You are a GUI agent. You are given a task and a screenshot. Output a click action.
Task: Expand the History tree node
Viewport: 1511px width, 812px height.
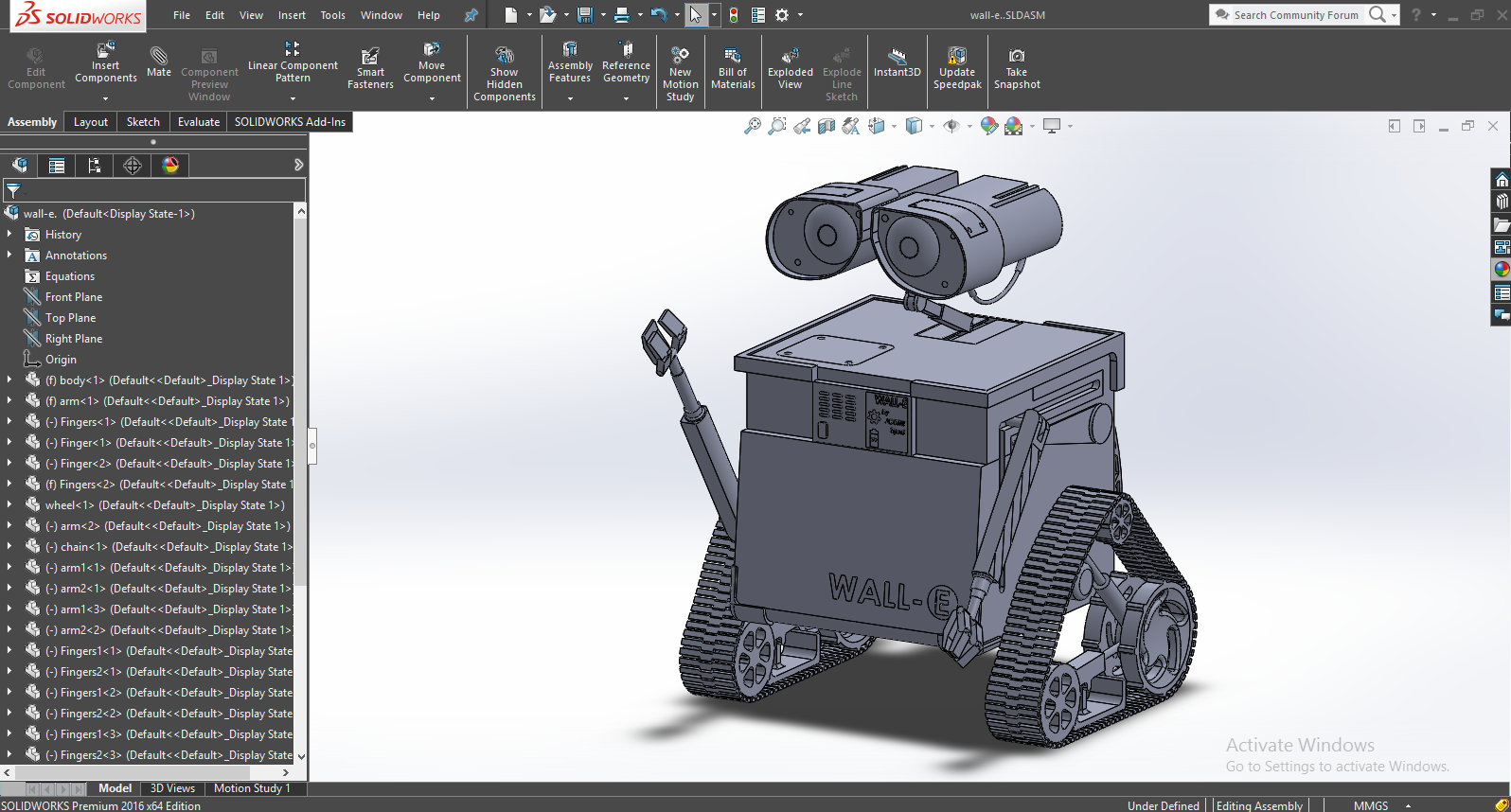pyautogui.click(x=9, y=234)
